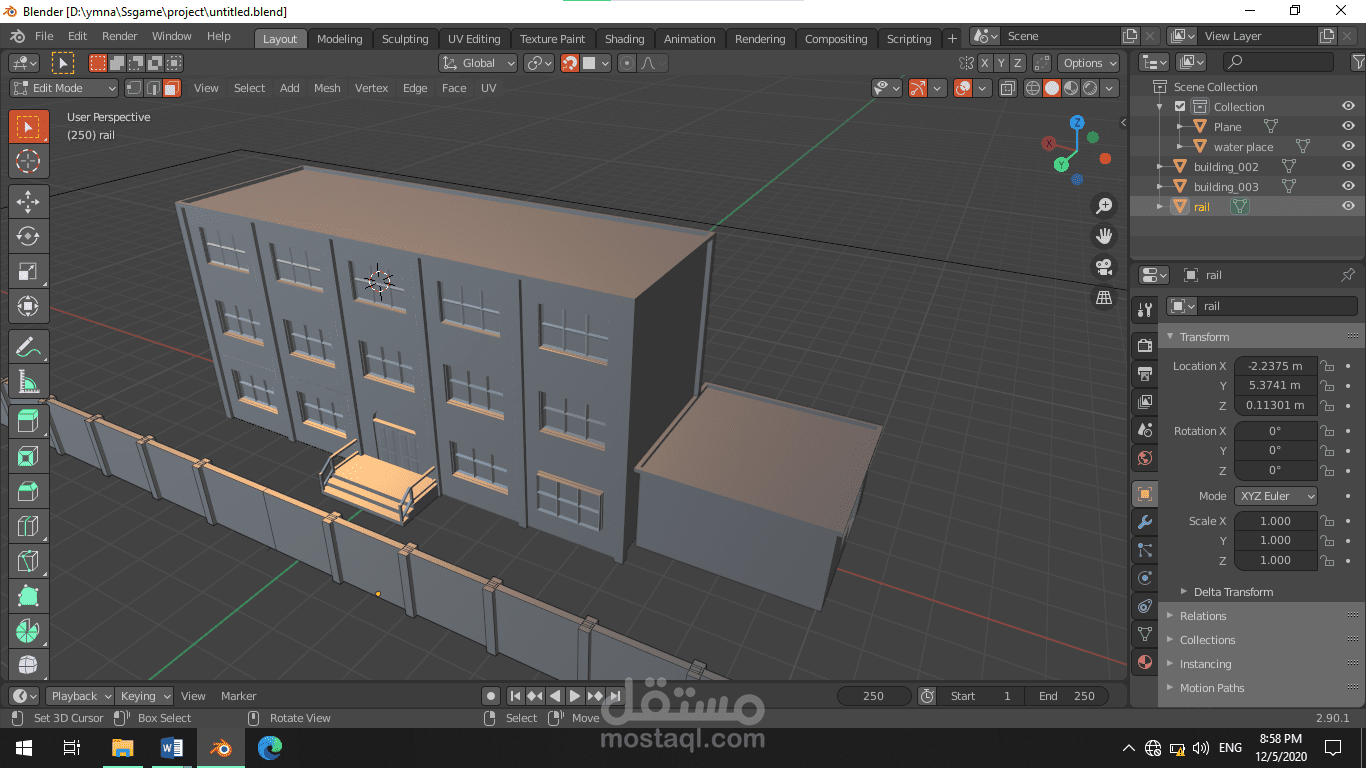Toggle visibility of building_002
Viewport: 1366px width, 768px height.
click(1348, 167)
